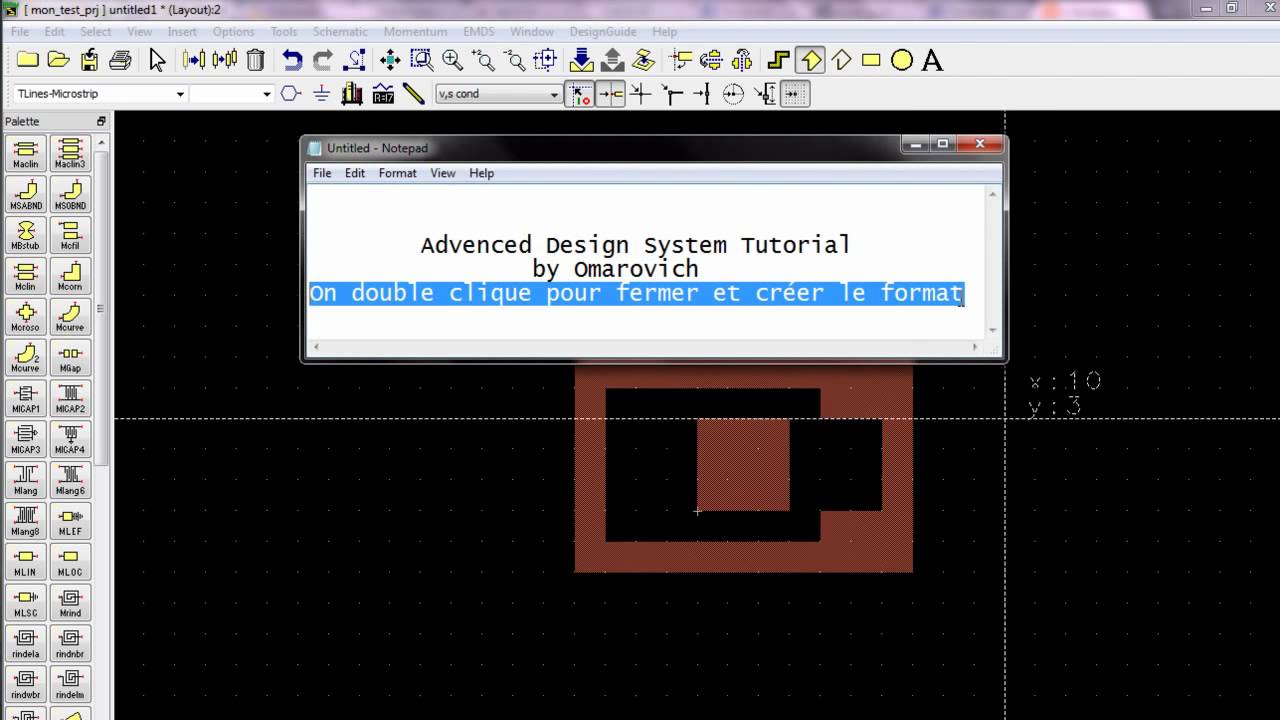Place the MSABND bend component
Screen dimensions: 1280x720
pos(25,195)
